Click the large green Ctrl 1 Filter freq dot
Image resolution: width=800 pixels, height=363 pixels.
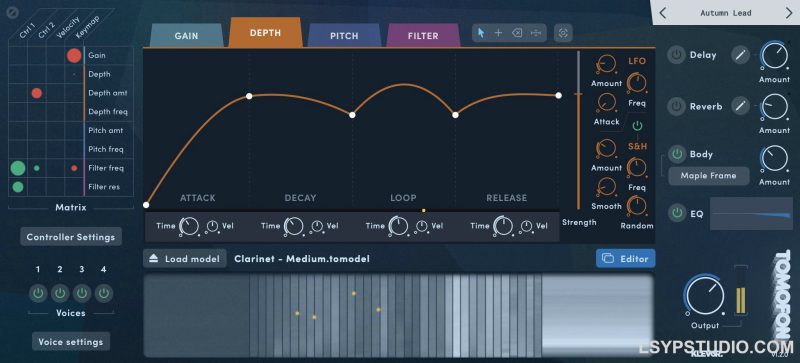[x=18, y=167]
